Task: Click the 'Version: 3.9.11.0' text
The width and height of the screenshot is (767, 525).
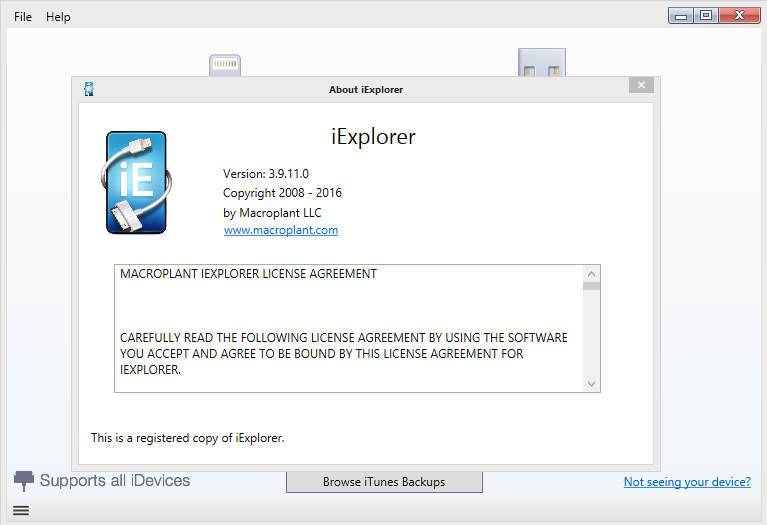Action: (x=266, y=174)
